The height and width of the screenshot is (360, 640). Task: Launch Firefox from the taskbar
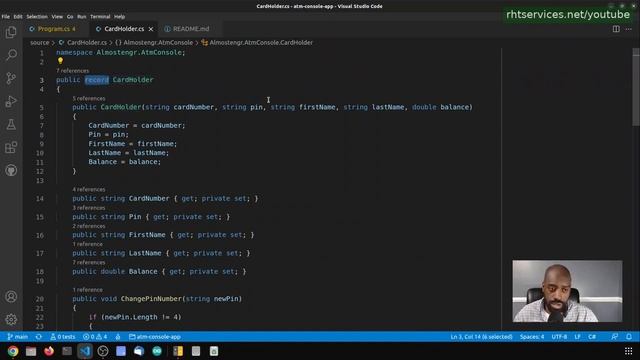[x=49, y=351]
